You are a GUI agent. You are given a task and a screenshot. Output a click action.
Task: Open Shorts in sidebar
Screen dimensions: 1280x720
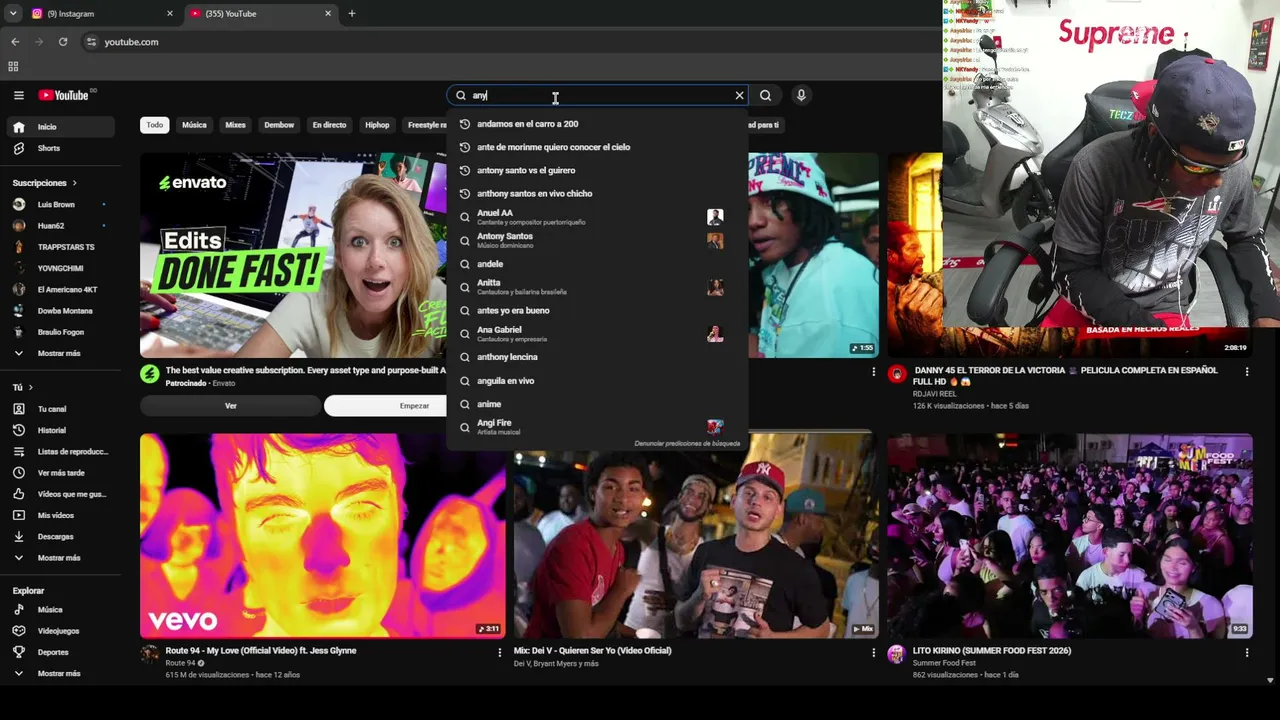pyautogui.click(x=62, y=148)
